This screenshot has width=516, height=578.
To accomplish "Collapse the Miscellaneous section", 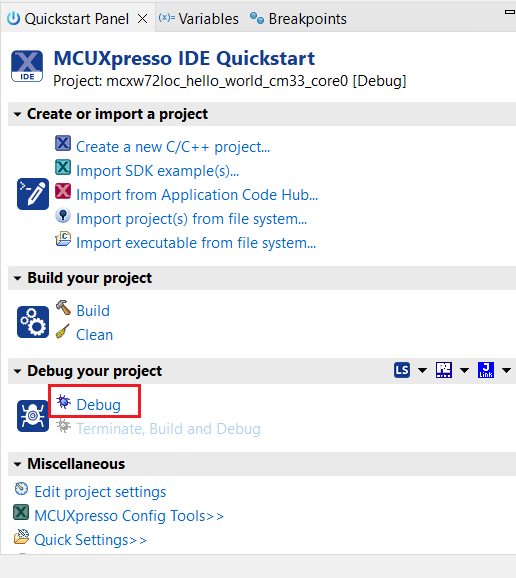I will [x=17, y=464].
